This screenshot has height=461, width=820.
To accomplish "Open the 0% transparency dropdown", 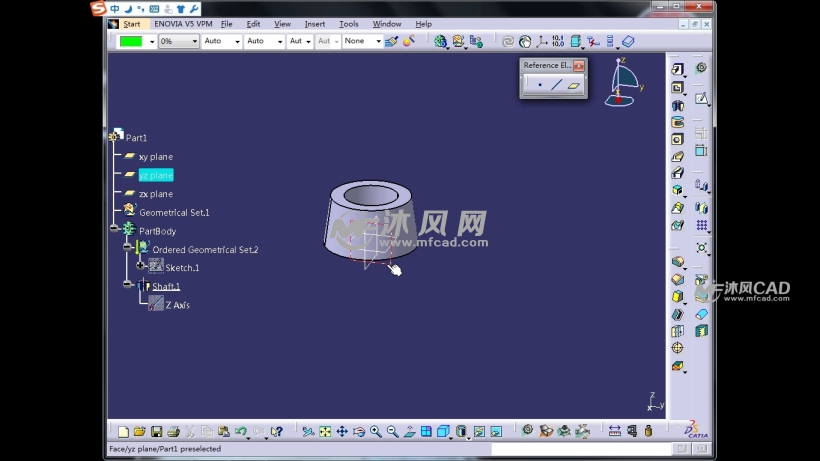I will [x=179, y=41].
